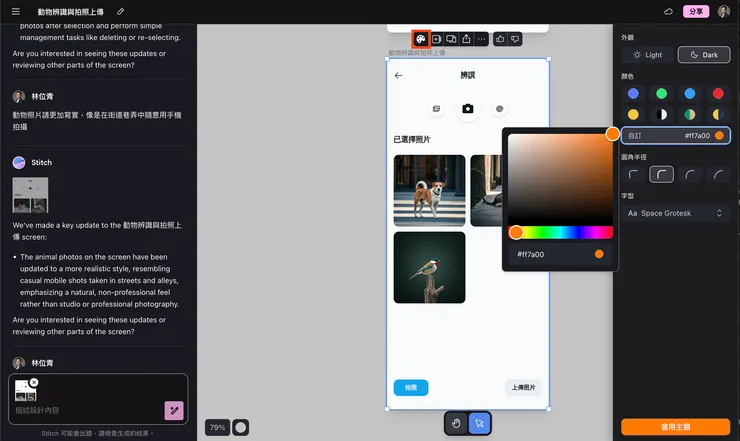Tap the gallery icon in mockup
Viewport: 740px width, 441px height.
click(x=437, y=109)
